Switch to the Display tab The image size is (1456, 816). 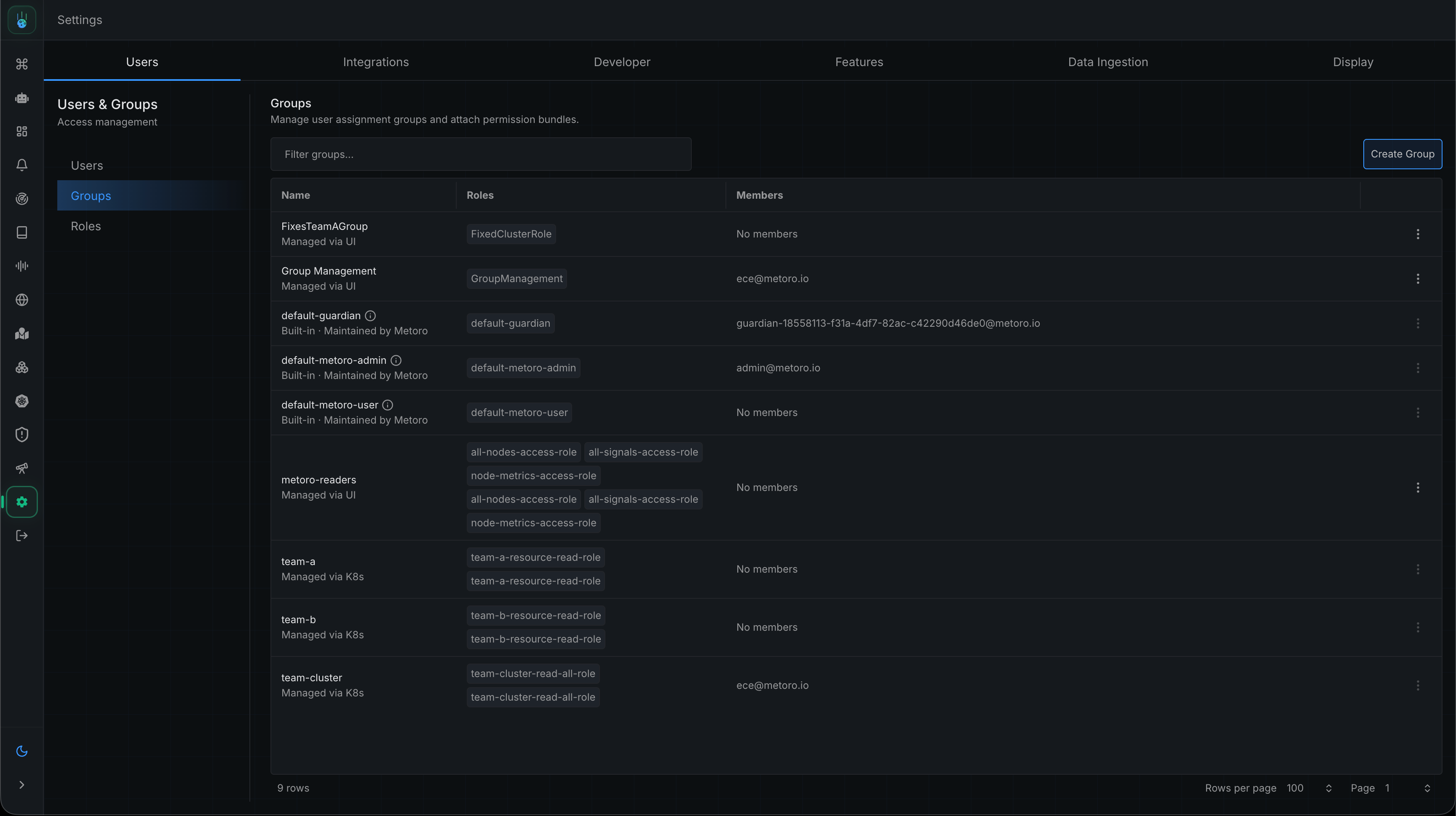[x=1353, y=61]
